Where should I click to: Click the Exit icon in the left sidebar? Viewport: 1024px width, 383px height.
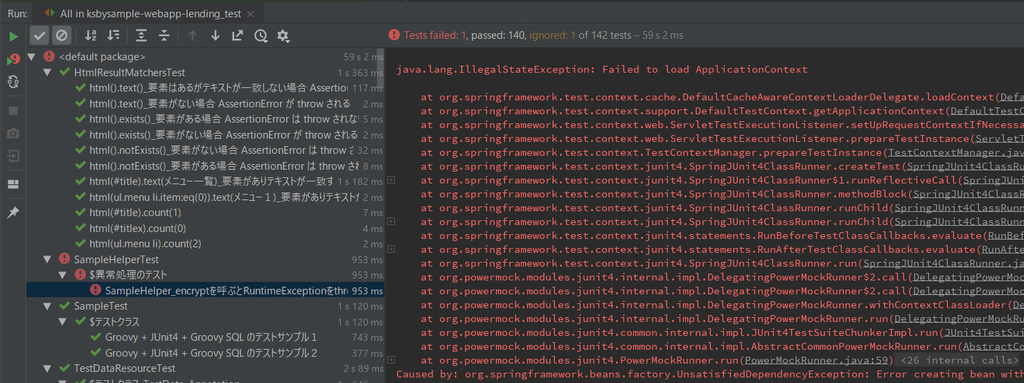tap(13, 156)
